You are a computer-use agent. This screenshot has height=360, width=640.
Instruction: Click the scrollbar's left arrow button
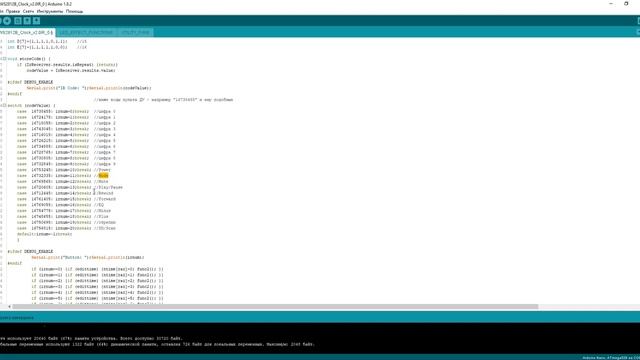tap(9, 307)
